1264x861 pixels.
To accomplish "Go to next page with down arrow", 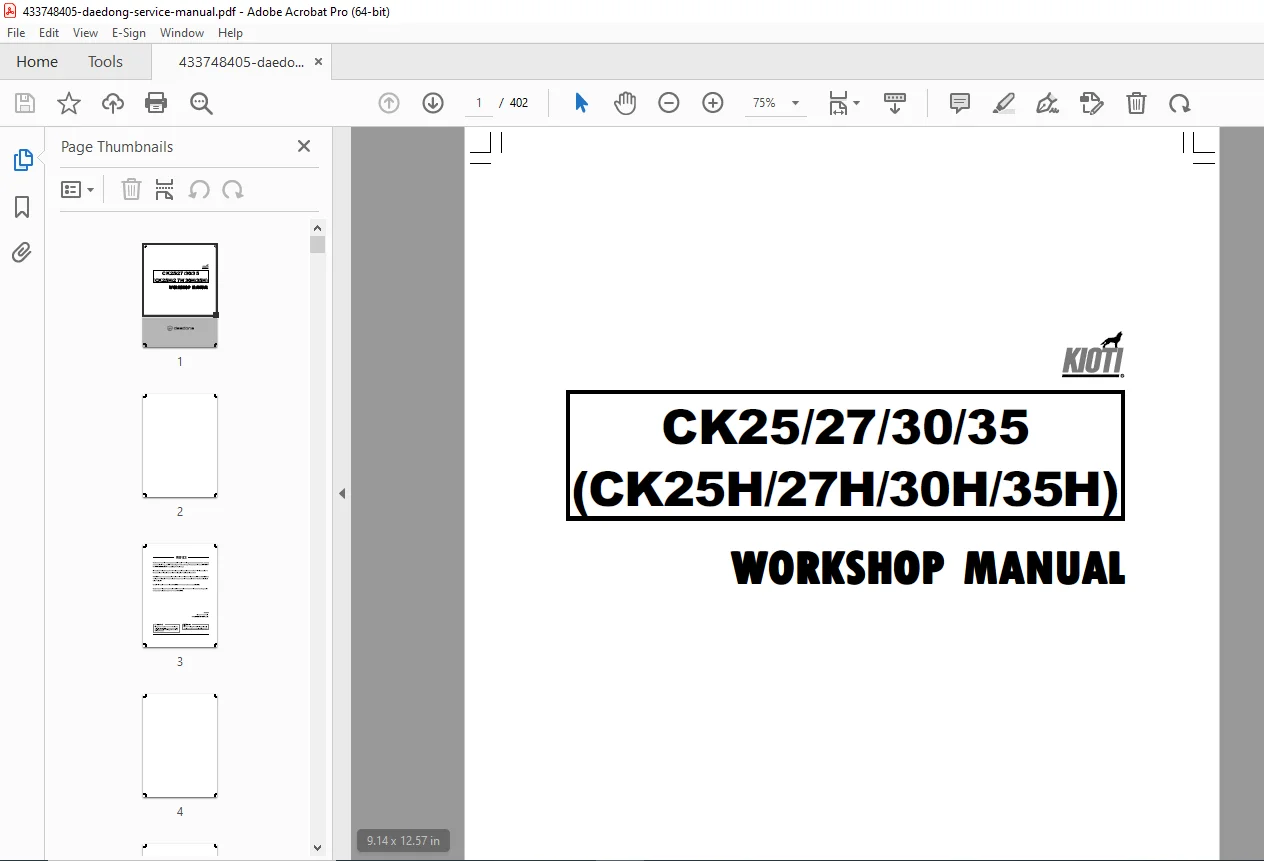I will 433,103.
